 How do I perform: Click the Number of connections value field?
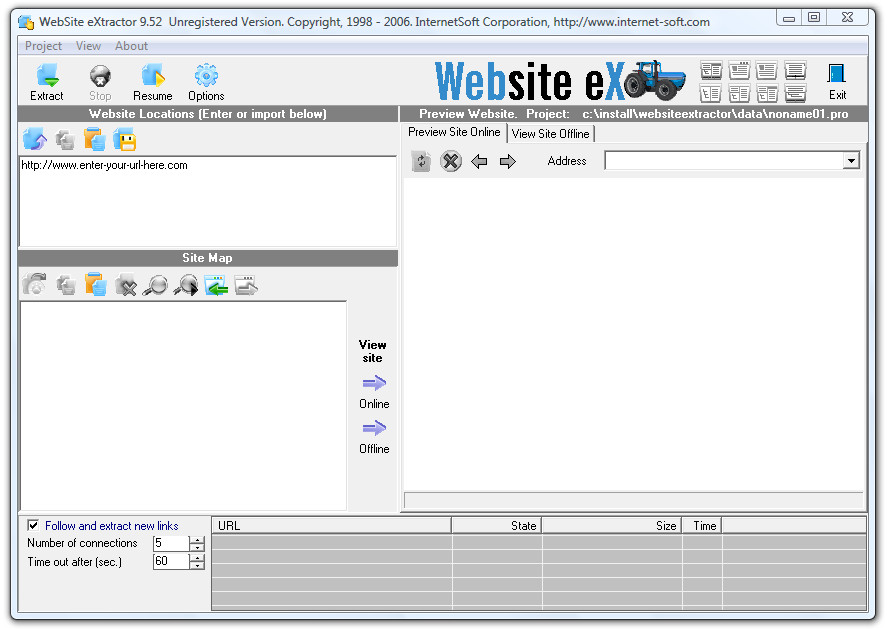171,544
